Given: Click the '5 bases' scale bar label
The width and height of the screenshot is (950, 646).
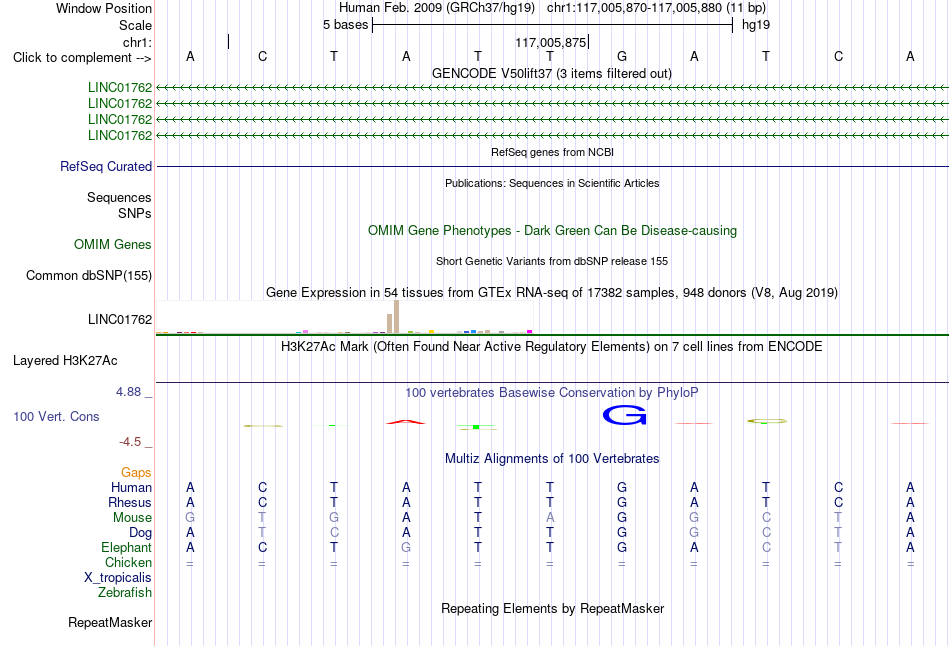Looking at the screenshot, I should point(345,25).
